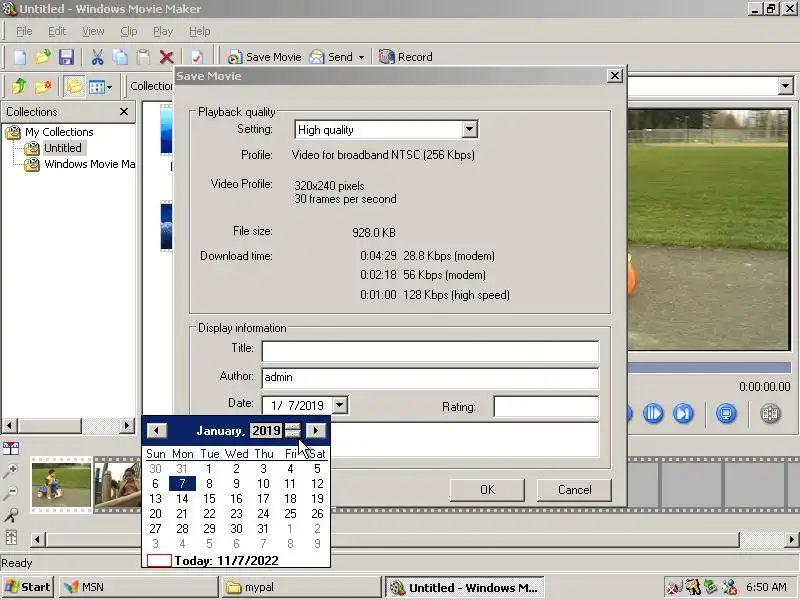Click the Paste clipboard icon
Image resolution: width=800 pixels, height=600 pixels.
pos(143,57)
